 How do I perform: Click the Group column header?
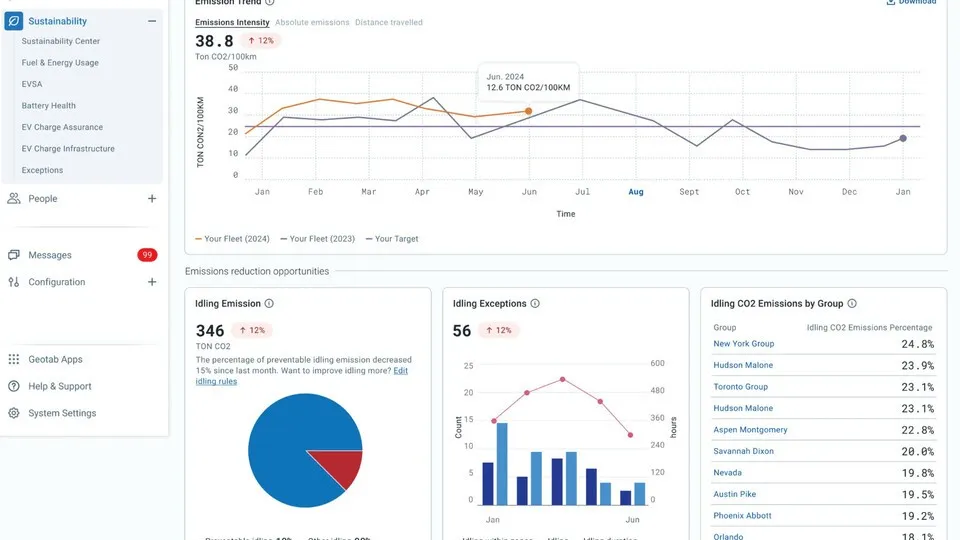point(725,328)
